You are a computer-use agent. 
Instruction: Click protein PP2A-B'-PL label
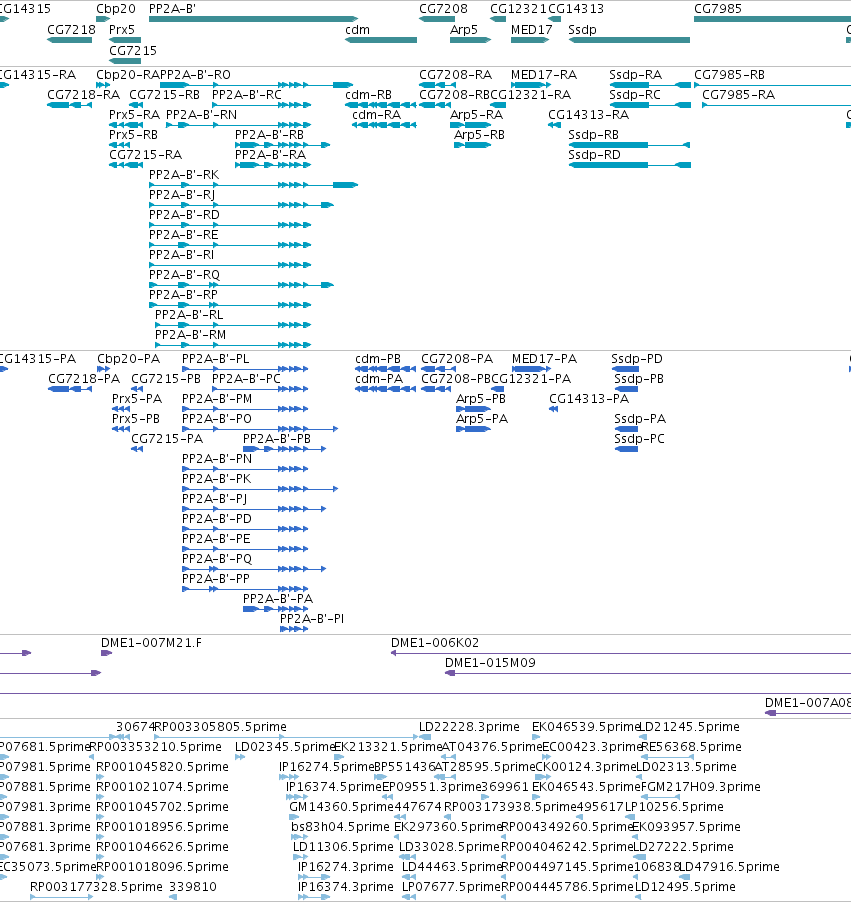[215, 358]
